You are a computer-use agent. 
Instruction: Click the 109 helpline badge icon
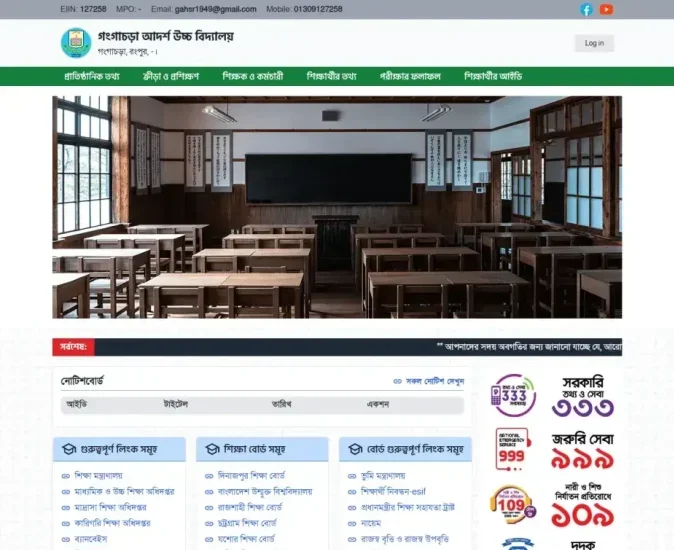[x=513, y=505]
